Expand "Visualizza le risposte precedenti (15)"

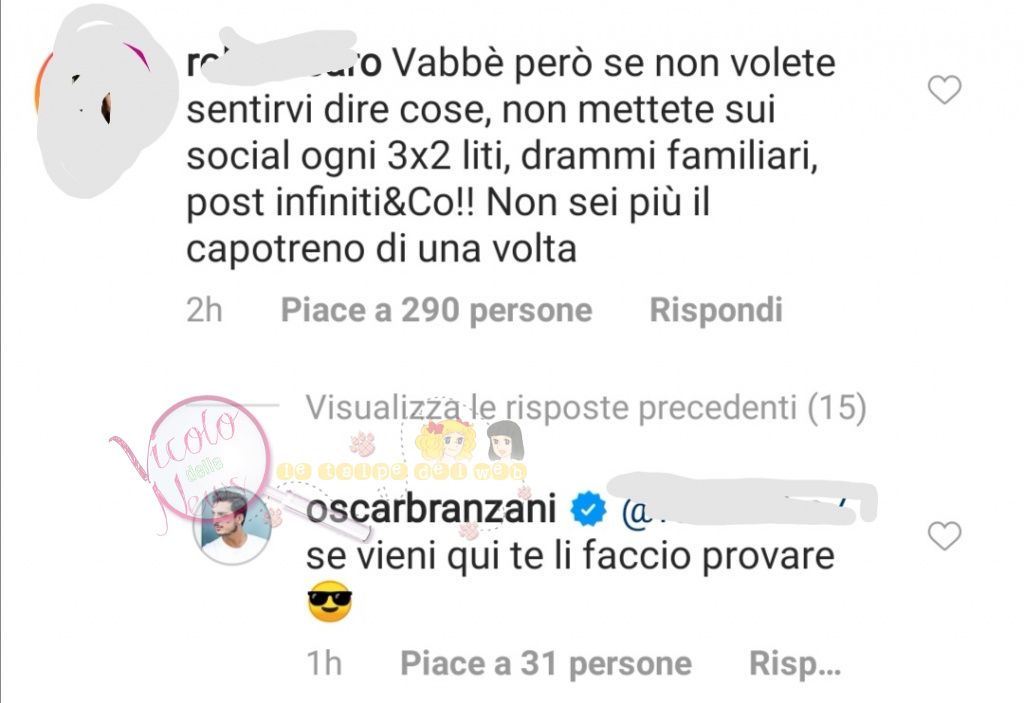tap(586, 408)
